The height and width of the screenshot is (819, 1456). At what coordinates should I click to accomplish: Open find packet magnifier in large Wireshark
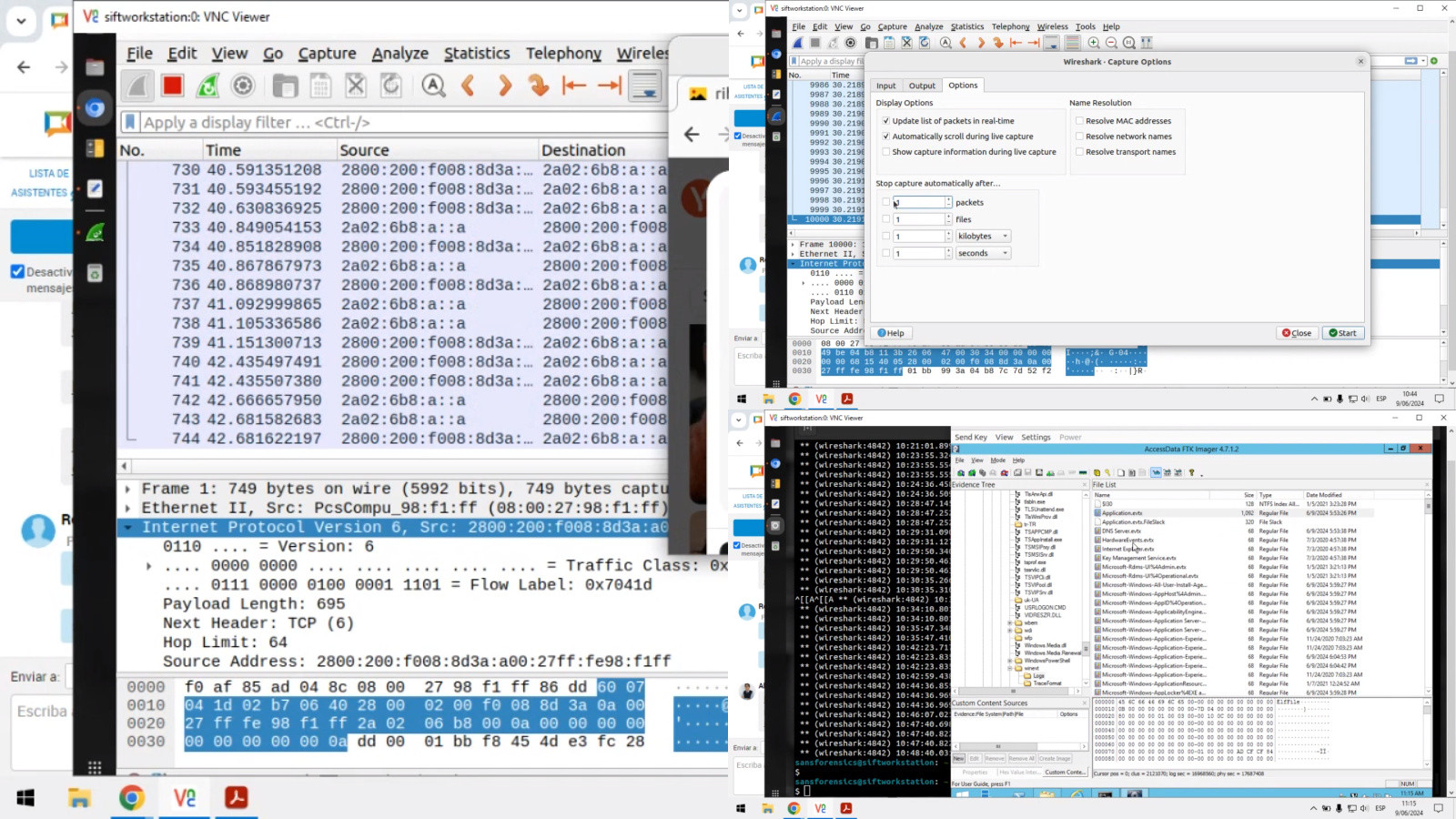point(433,86)
